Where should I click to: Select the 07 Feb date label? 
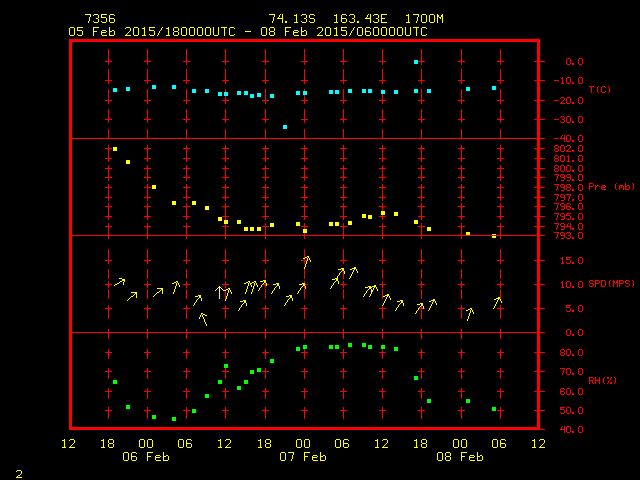point(303,457)
